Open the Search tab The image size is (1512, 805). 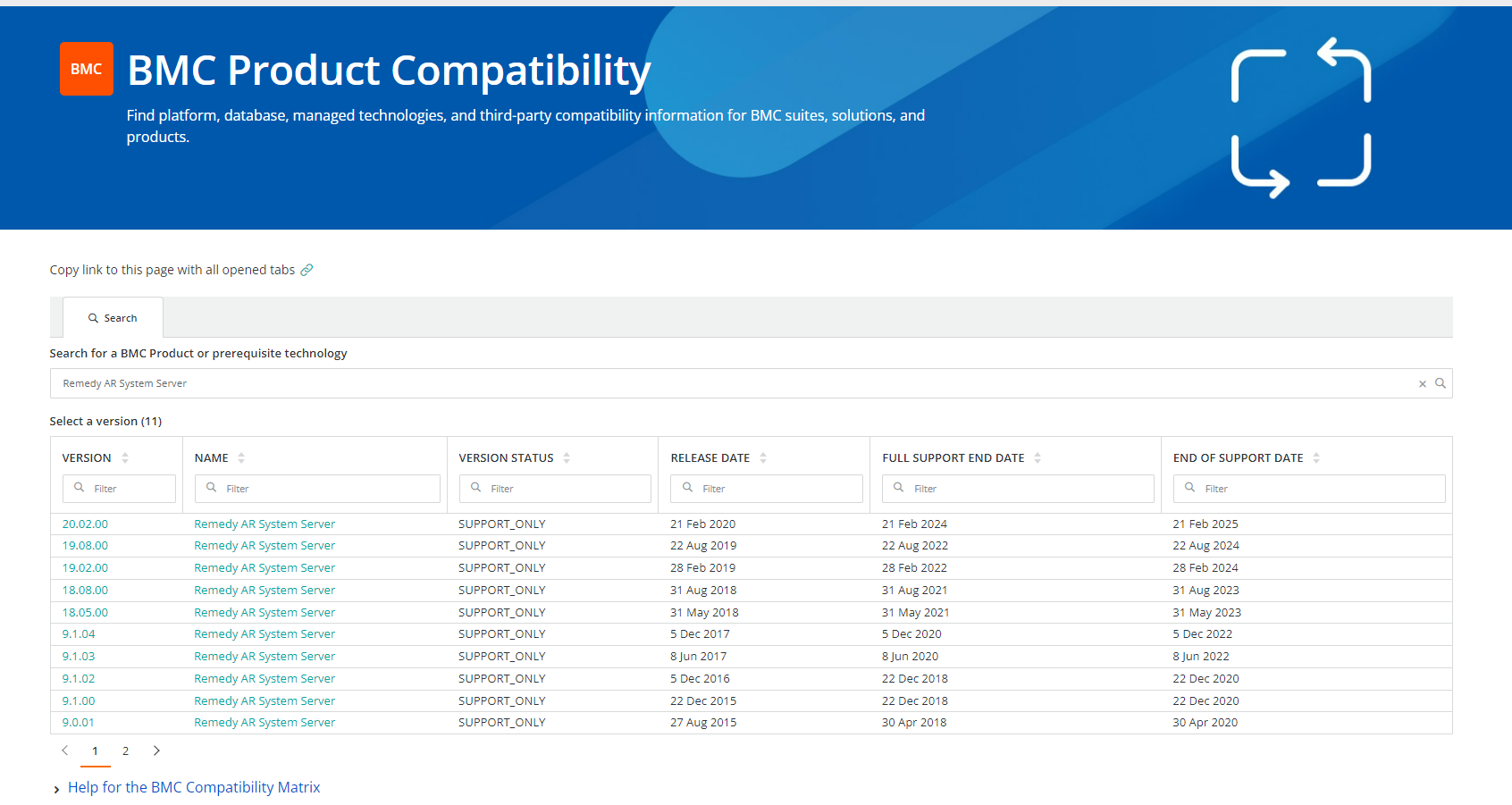pos(113,317)
